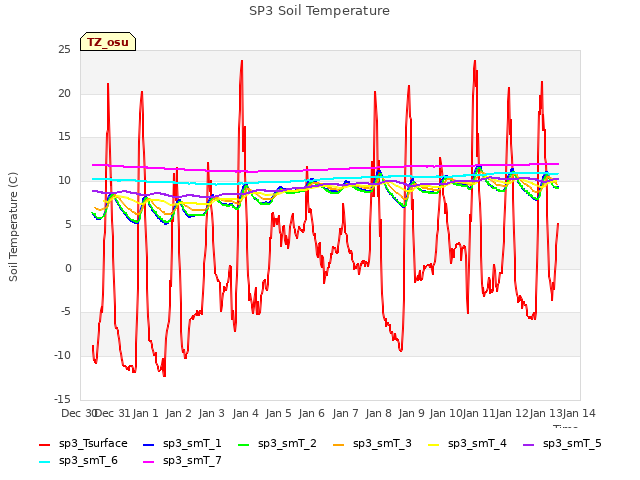Screen dimensions: 640x480
Task: Click the Jan 5 x-axis label
Action: [278, 413]
